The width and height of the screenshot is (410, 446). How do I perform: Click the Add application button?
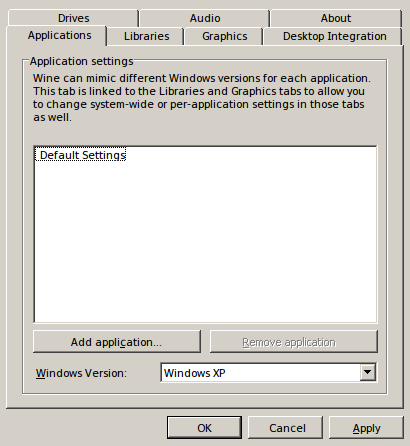point(117,342)
